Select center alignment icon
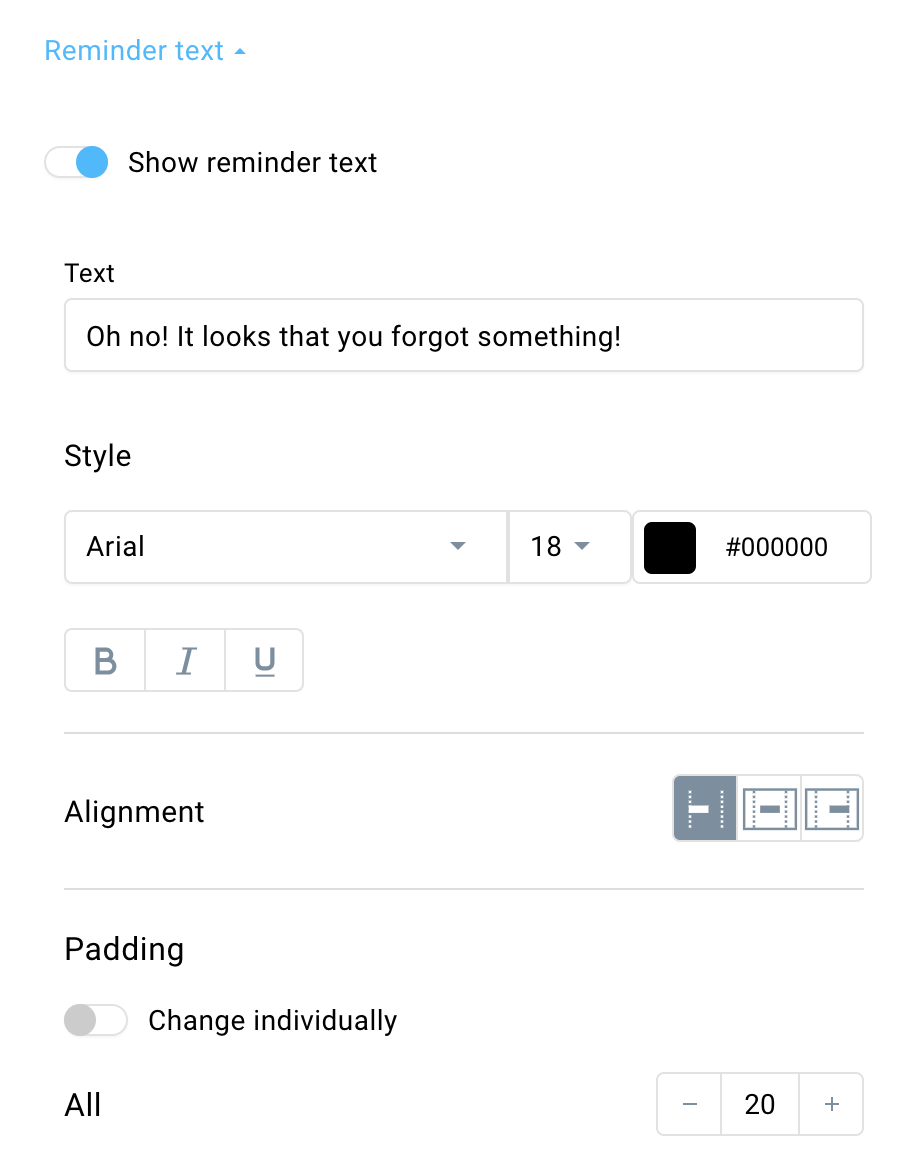Screen dimensions: 906x1152 pos(769,808)
